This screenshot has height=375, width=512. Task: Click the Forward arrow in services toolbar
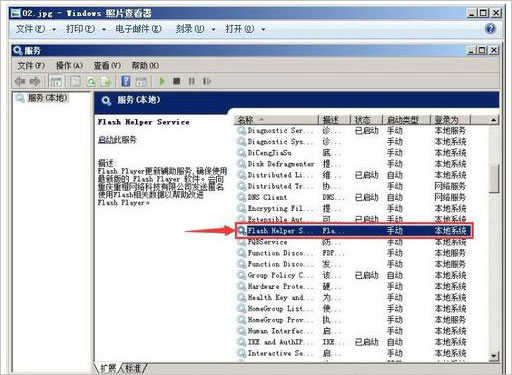(x=35, y=81)
